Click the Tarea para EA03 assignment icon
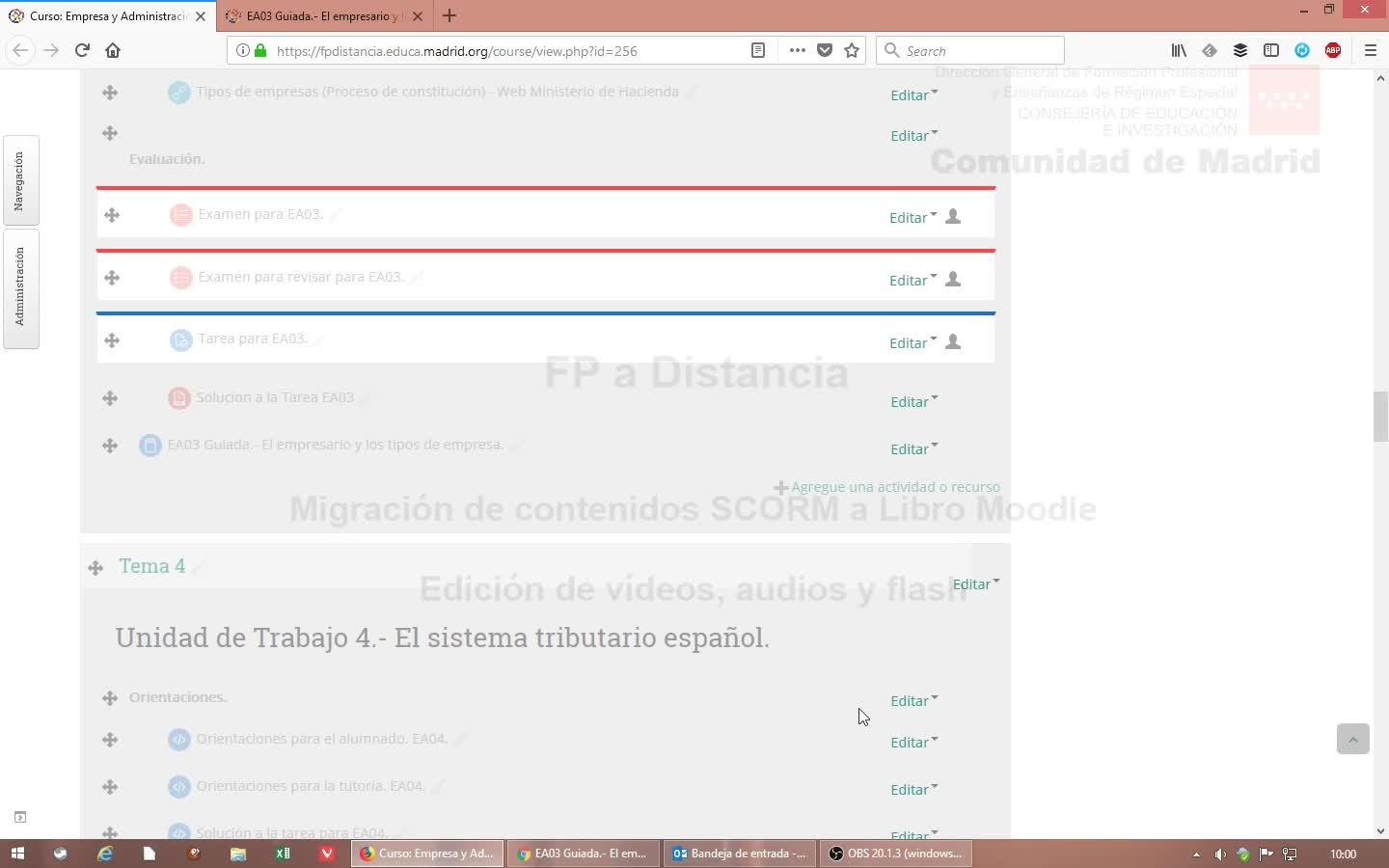The height and width of the screenshot is (868, 1389). pos(180,340)
